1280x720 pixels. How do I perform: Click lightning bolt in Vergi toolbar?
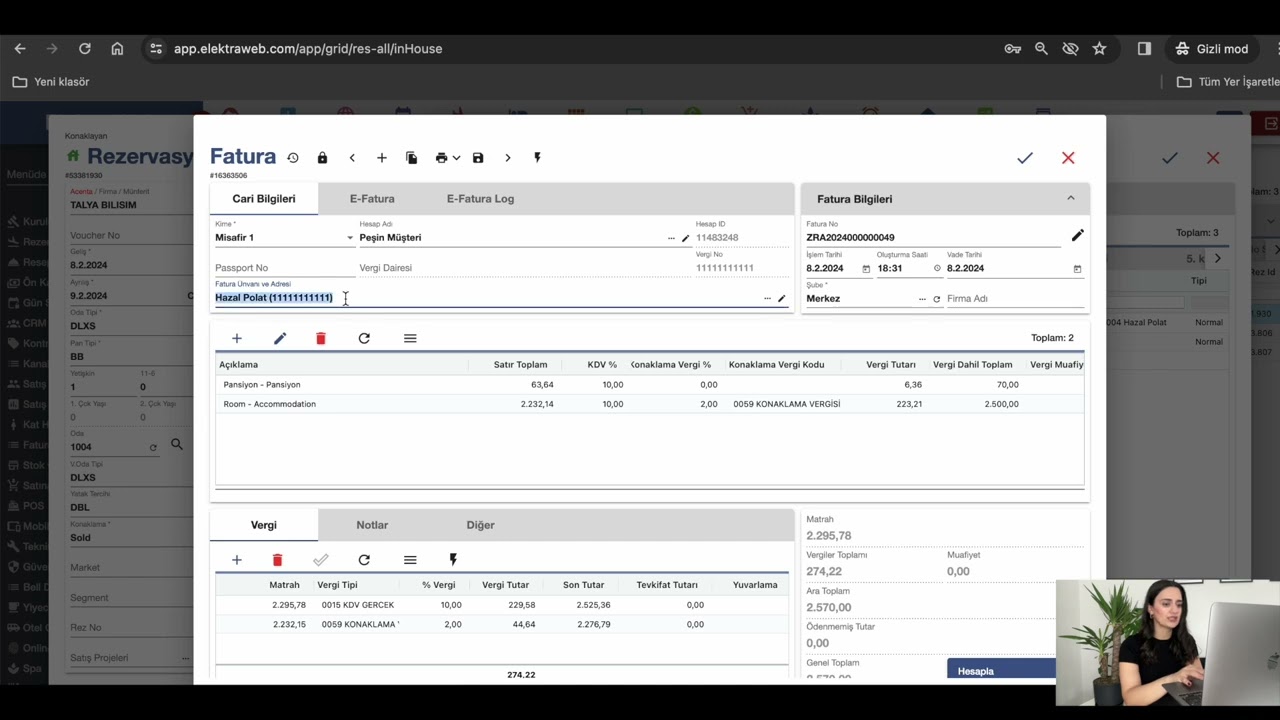pos(453,560)
